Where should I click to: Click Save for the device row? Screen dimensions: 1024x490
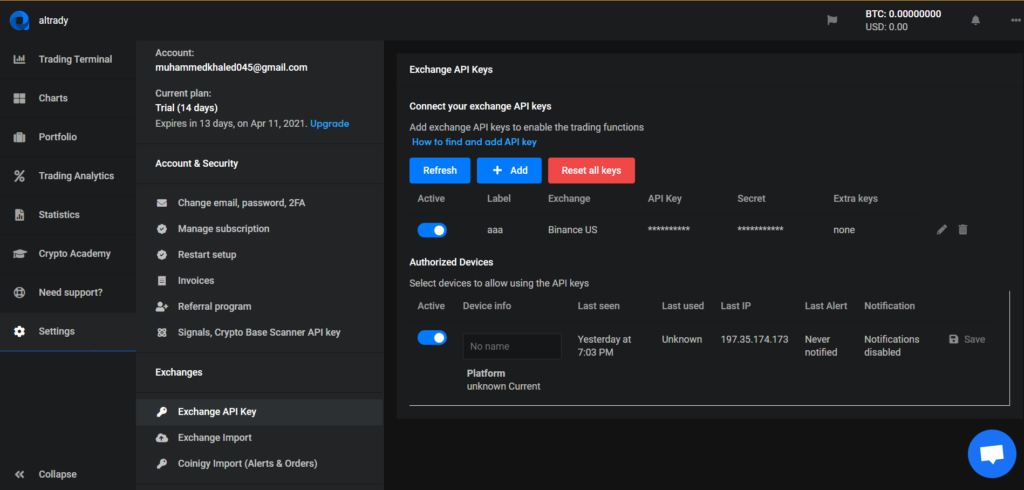pos(967,339)
